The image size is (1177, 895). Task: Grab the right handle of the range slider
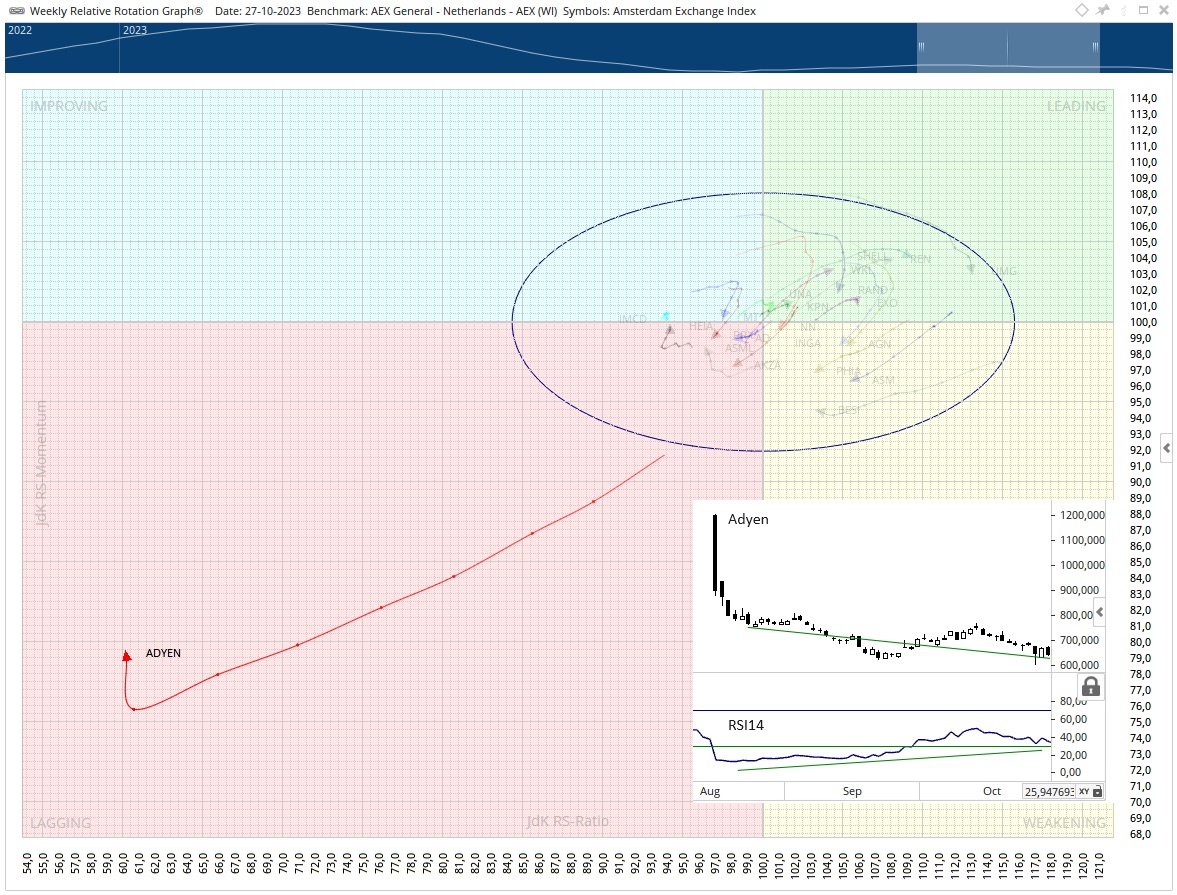click(1097, 47)
